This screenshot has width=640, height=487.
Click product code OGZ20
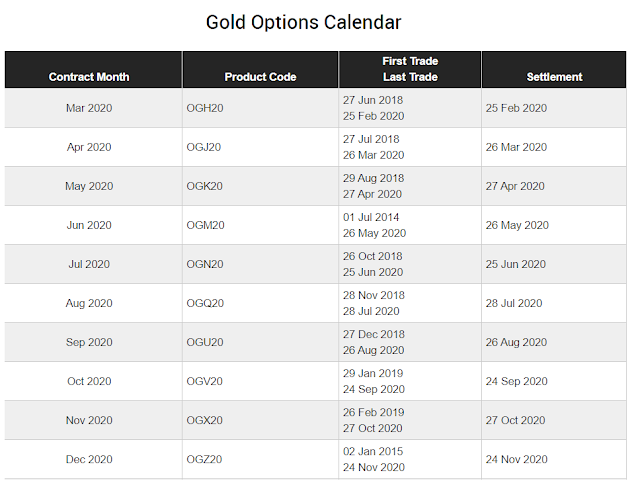click(x=204, y=459)
